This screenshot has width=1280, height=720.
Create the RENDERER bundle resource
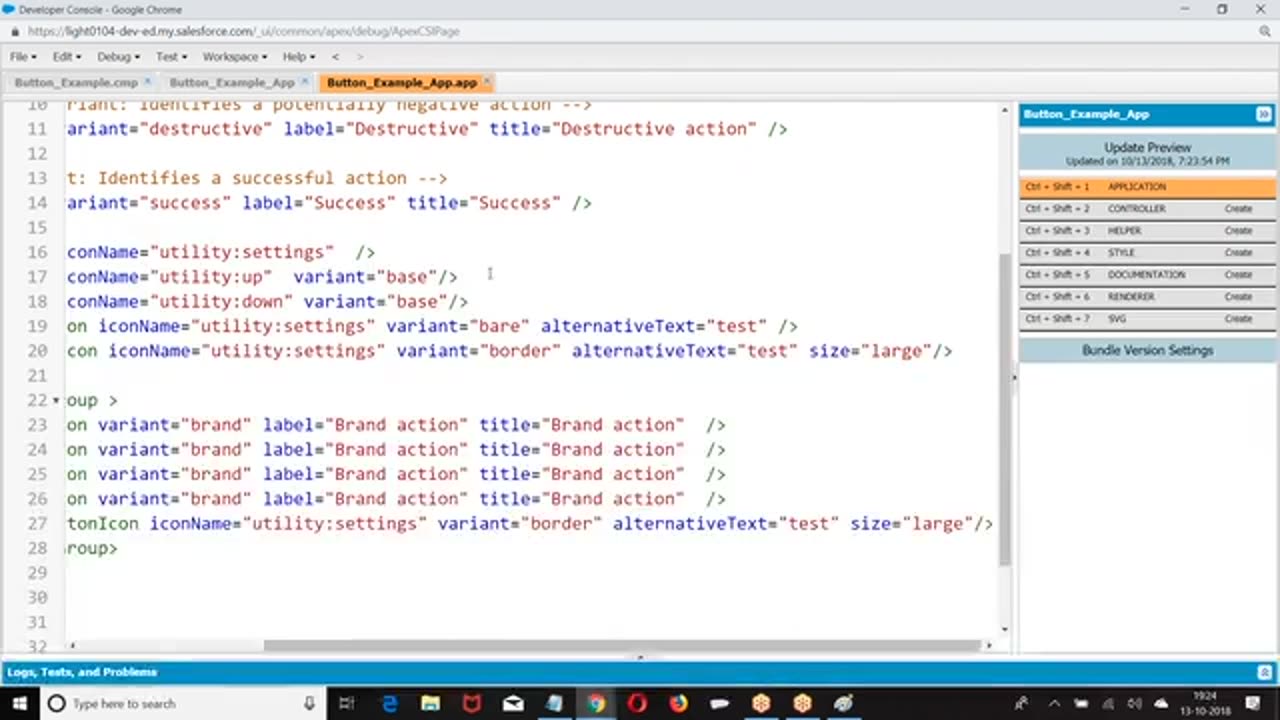pos(1238,297)
